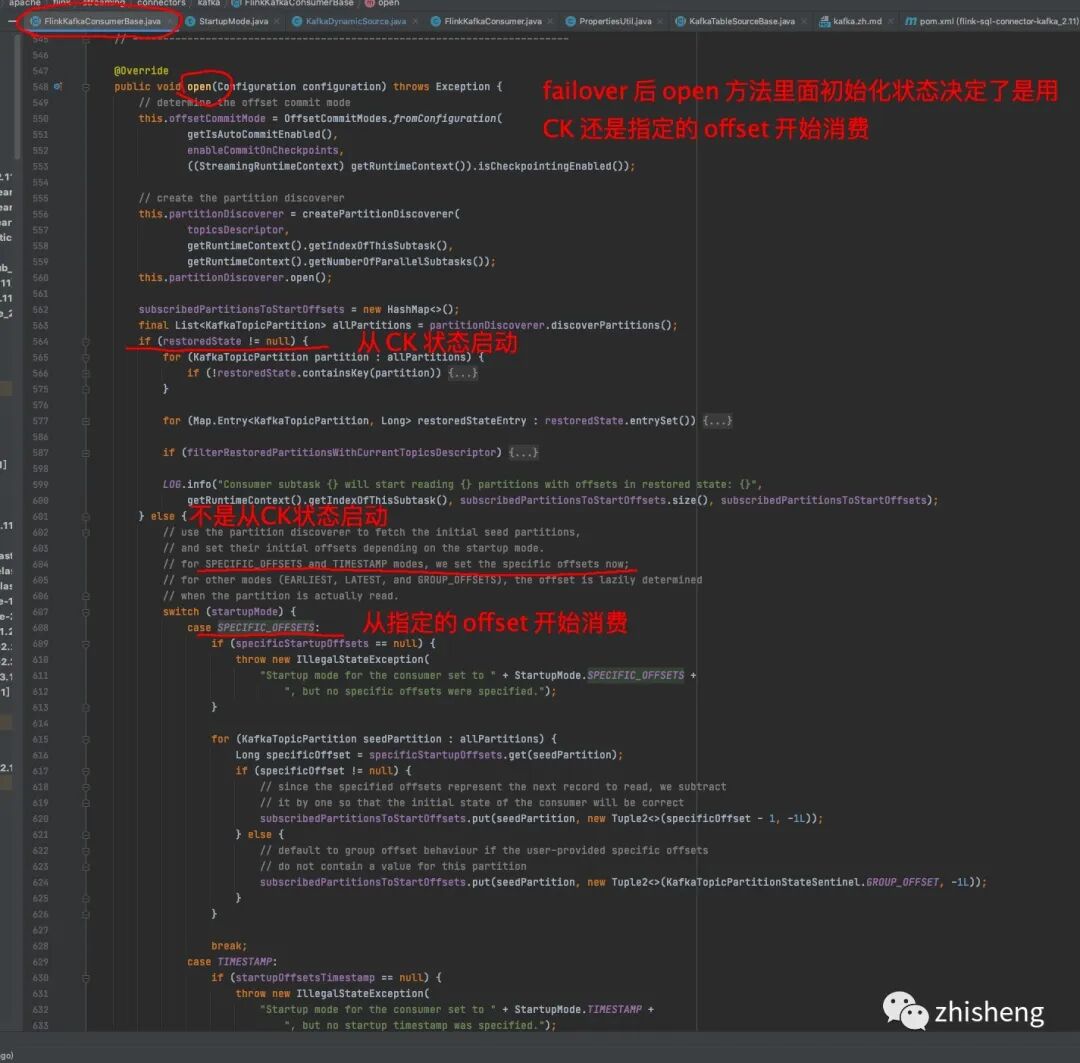Click the @Override annotation

tap(141, 71)
